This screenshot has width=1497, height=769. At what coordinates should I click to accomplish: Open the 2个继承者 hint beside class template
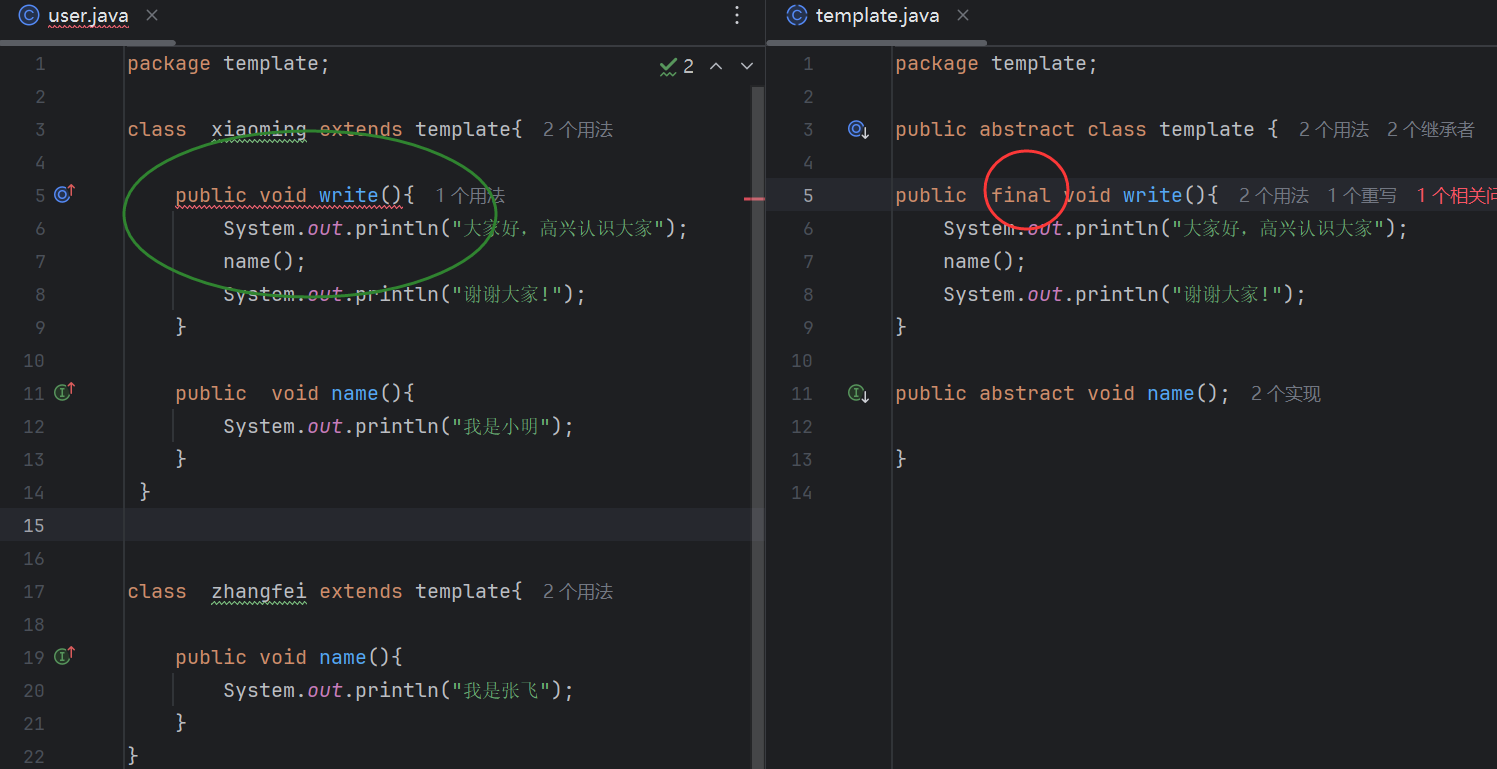click(1430, 130)
